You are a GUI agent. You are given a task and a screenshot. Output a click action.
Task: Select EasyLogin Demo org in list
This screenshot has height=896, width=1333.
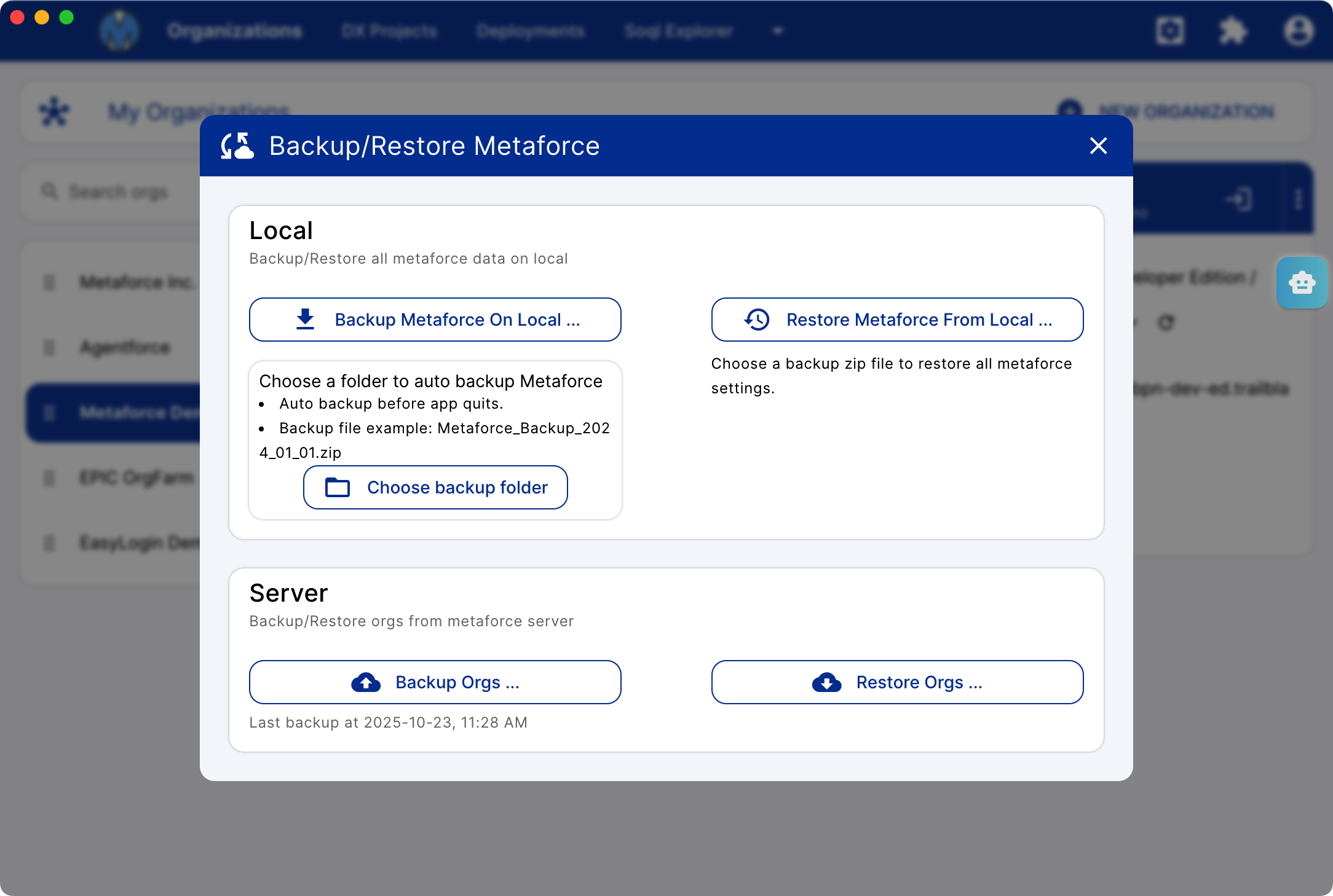pyautogui.click(x=114, y=543)
